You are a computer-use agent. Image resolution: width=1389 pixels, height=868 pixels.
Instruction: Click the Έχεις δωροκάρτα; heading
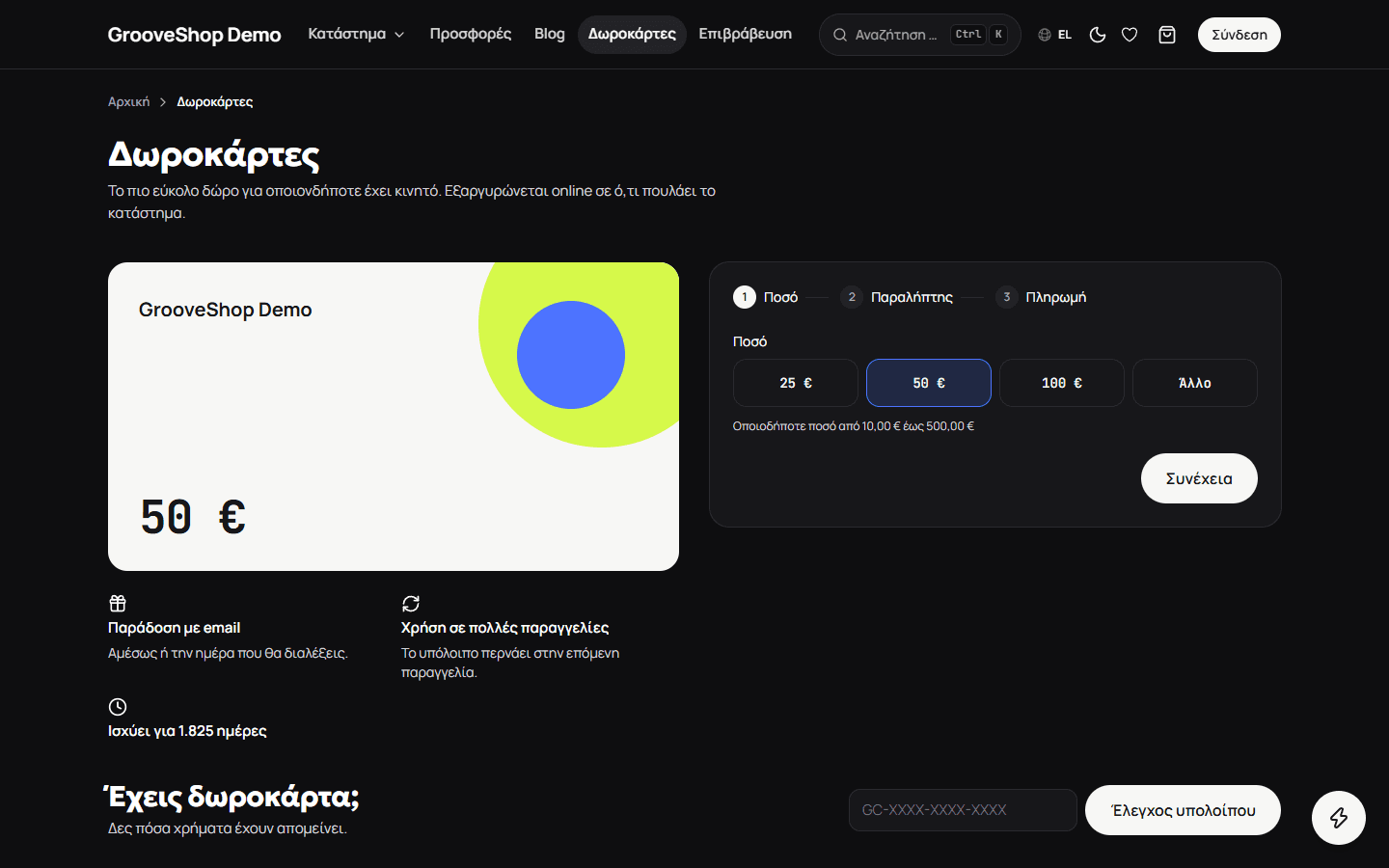[x=231, y=797]
